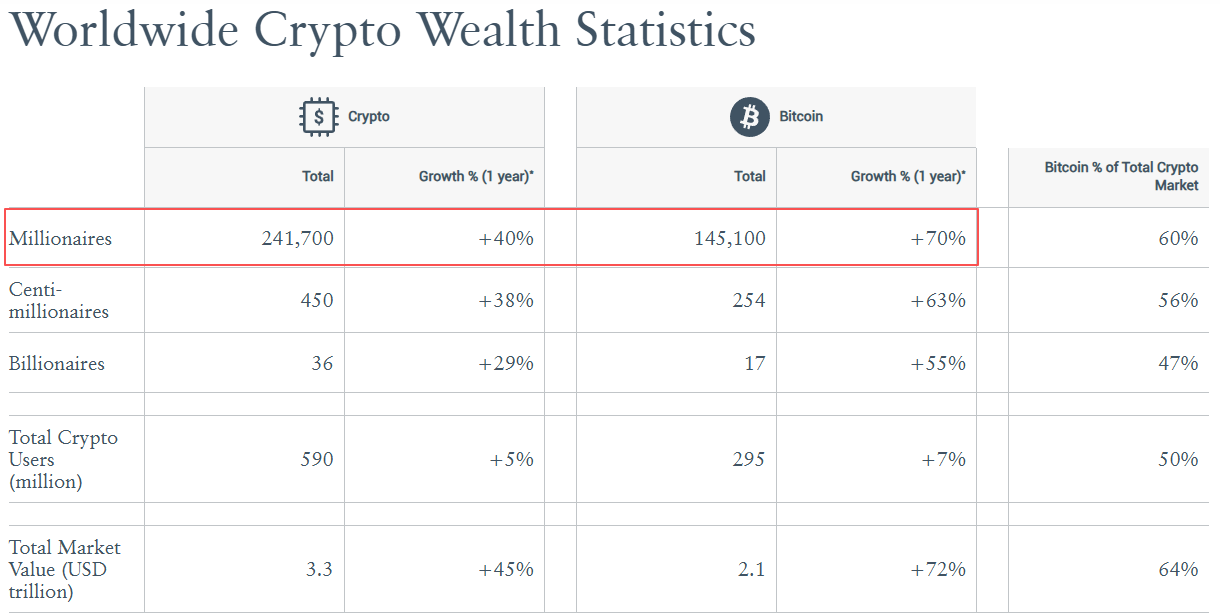The width and height of the screenshot is (1220, 614).
Task: Click the +70% Bitcoin millionaires growth cell
Action: (938, 239)
